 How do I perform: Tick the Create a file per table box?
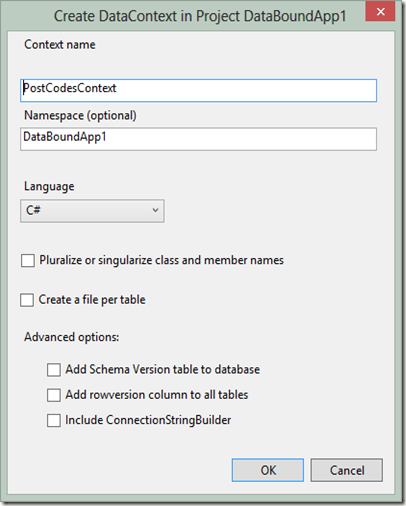click(x=27, y=300)
